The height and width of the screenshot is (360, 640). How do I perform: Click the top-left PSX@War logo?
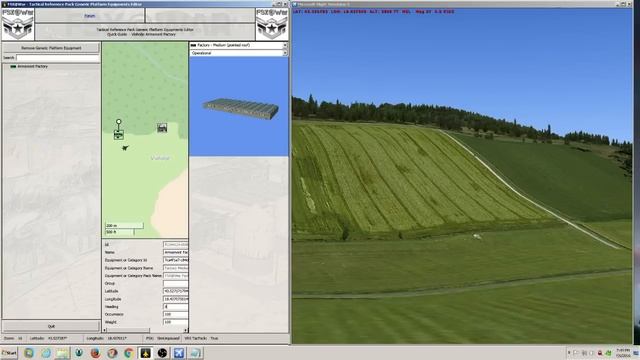(18, 24)
